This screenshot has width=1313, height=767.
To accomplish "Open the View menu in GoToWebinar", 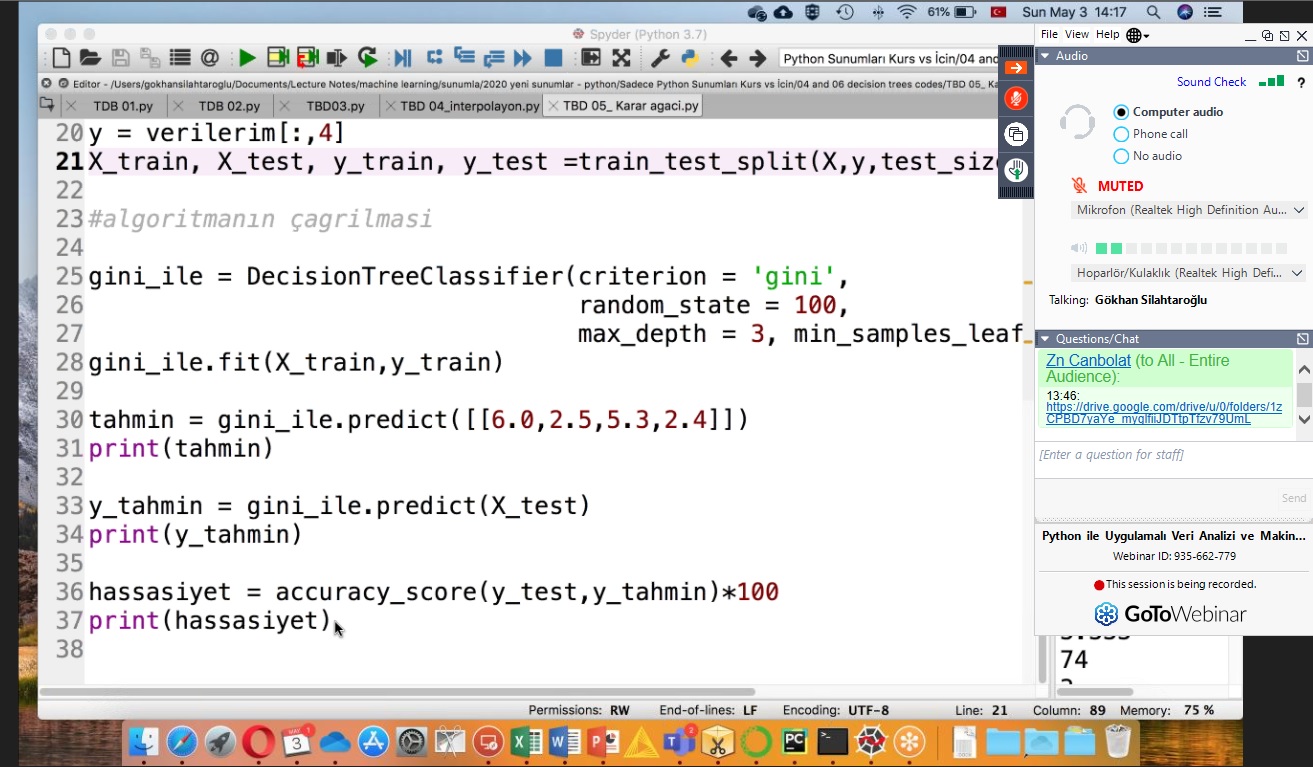I will tap(1077, 34).
